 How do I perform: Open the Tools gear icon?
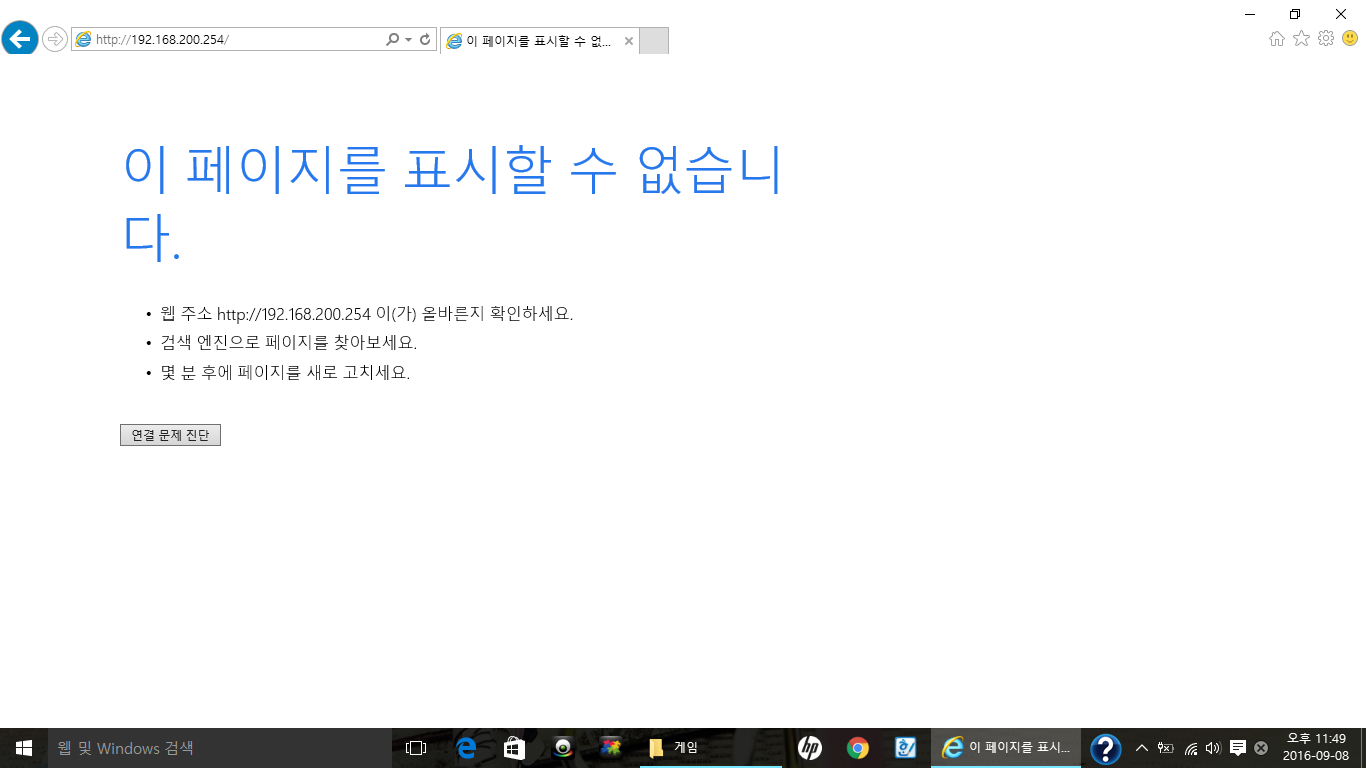click(1326, 39)
